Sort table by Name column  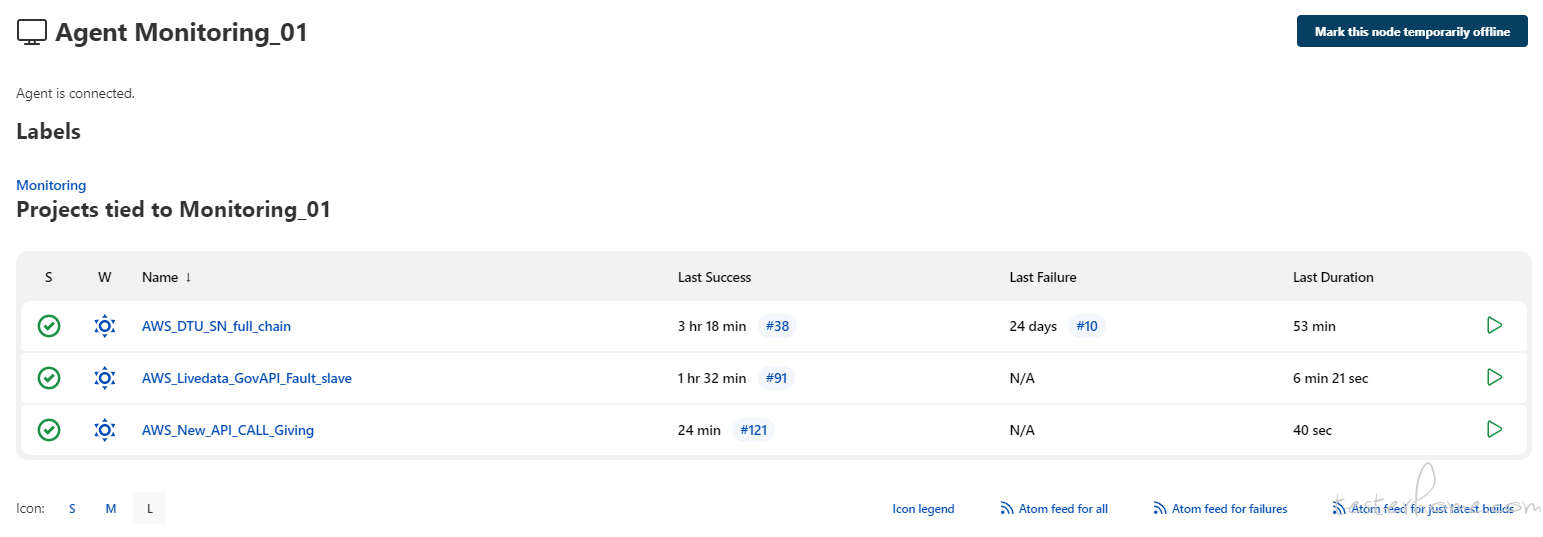coord(160,277)
